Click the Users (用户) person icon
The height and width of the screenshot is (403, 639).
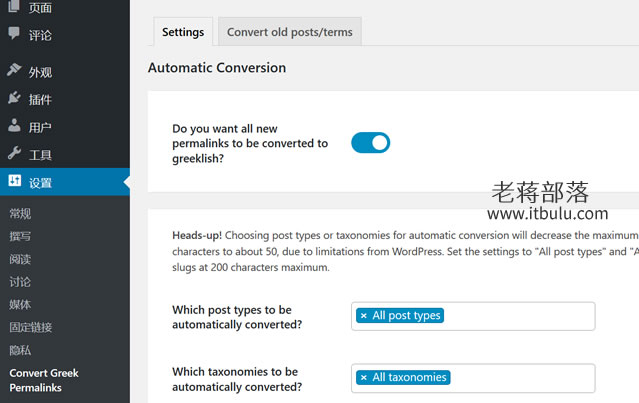[14, 126]
